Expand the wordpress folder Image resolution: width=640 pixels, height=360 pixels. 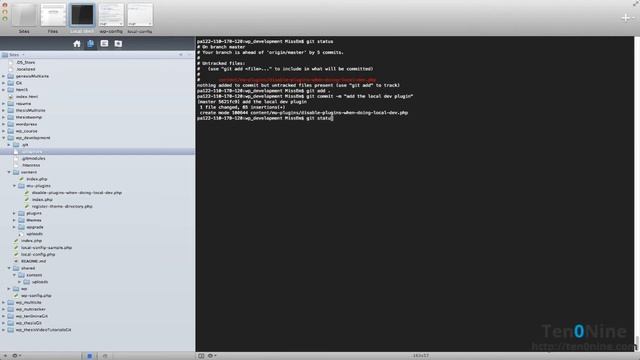4,124
